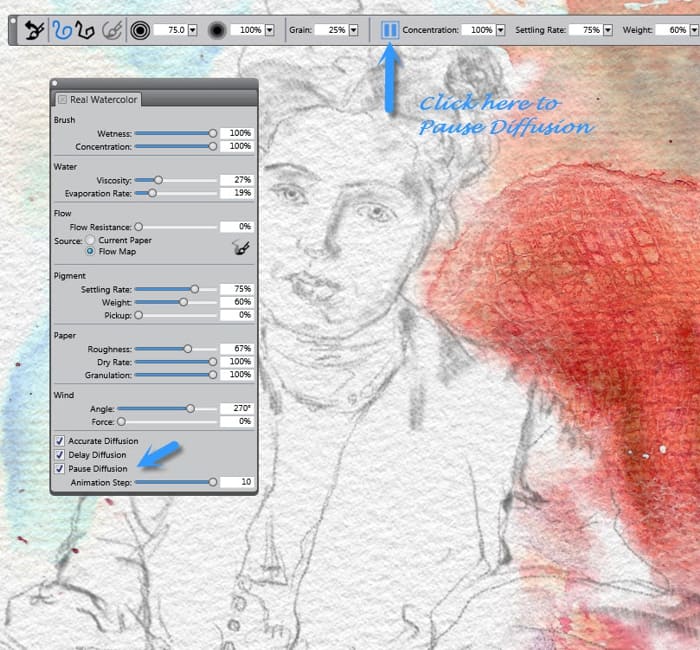Click property bar Concentration 100% field

point(478,30)
